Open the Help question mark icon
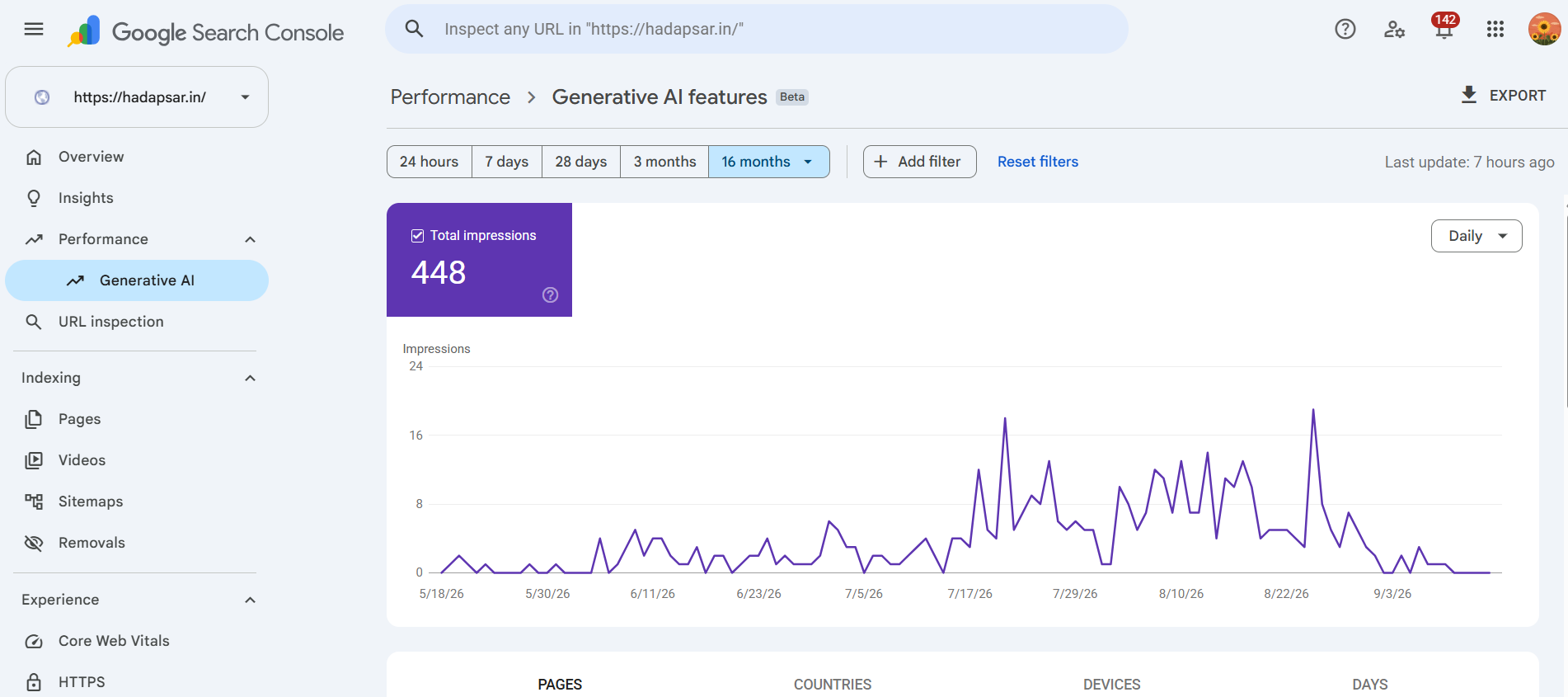Screen dimensions: 1568x697 (1345, 30)
